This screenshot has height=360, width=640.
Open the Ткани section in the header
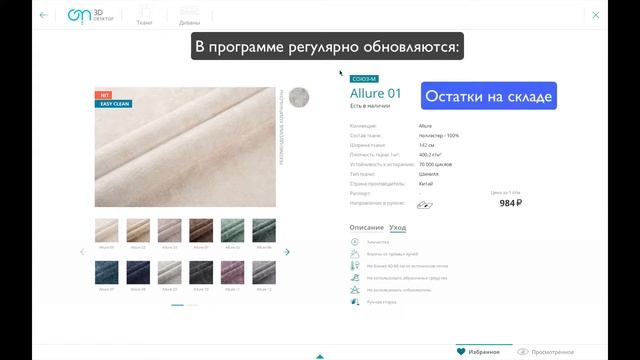pos(144,16)
